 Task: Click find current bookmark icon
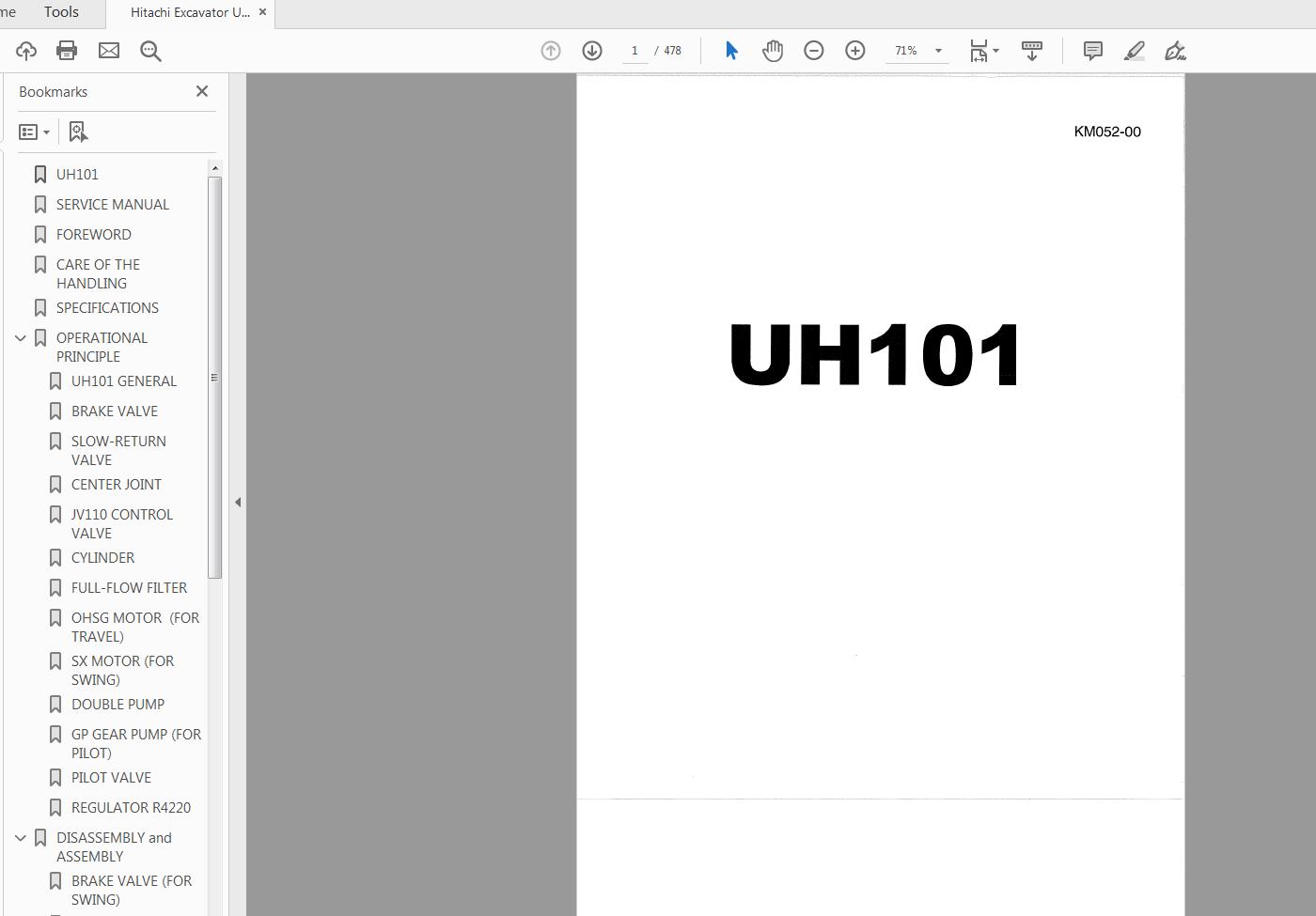click(78, 132)
